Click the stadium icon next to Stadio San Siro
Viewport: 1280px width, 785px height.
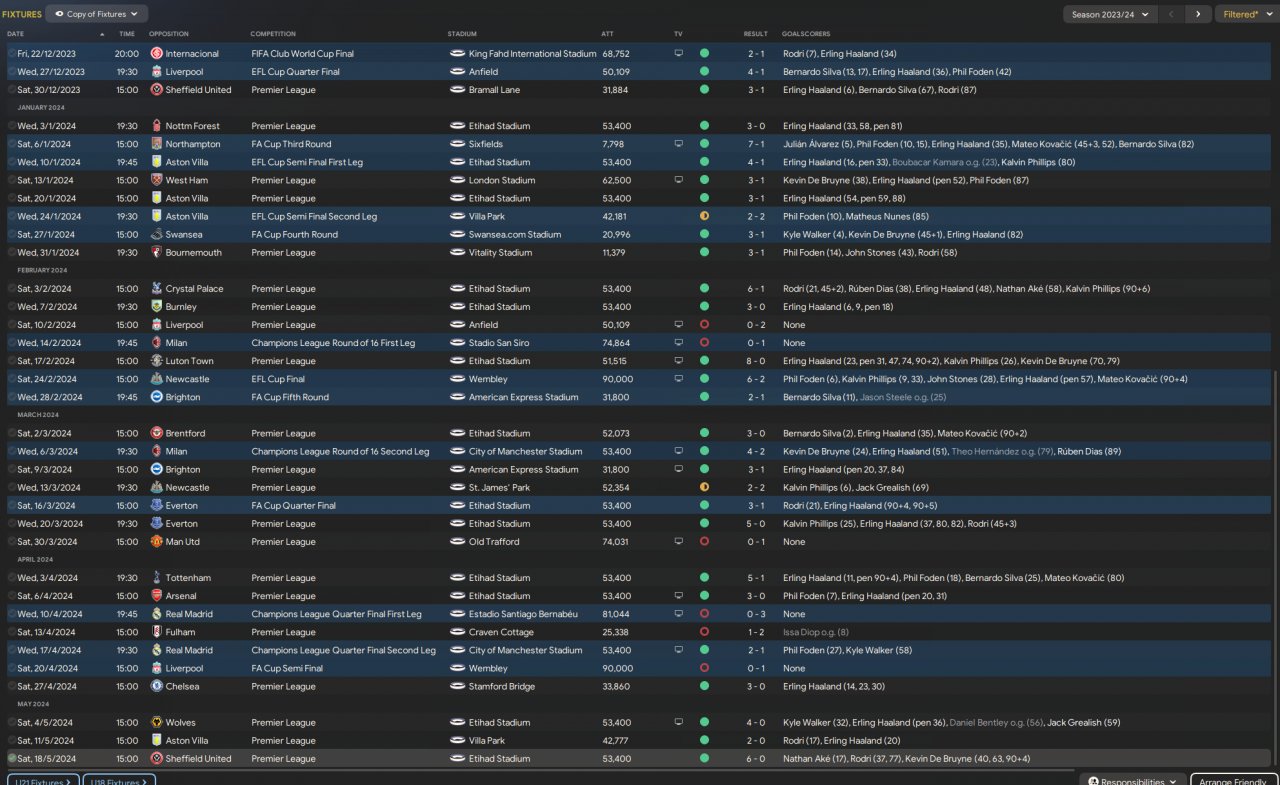click(x=457, y=343)
